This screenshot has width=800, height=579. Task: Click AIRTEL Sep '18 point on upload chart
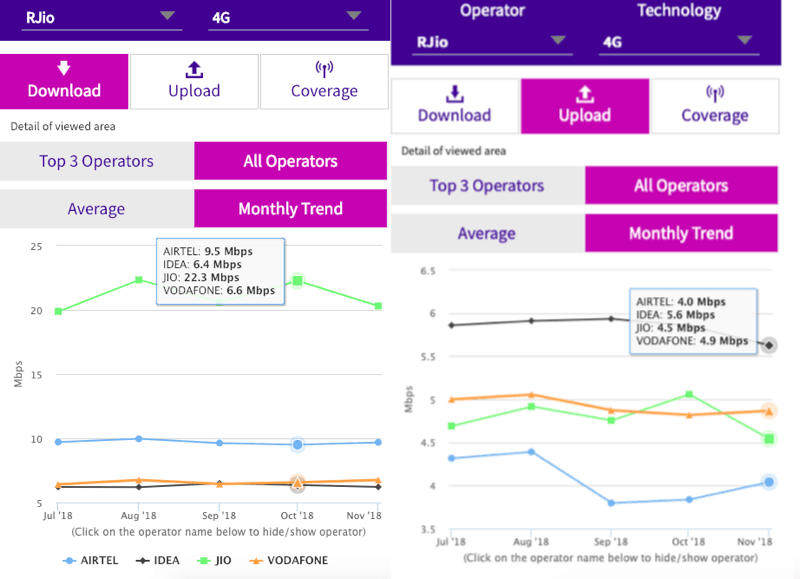(611, 503)
